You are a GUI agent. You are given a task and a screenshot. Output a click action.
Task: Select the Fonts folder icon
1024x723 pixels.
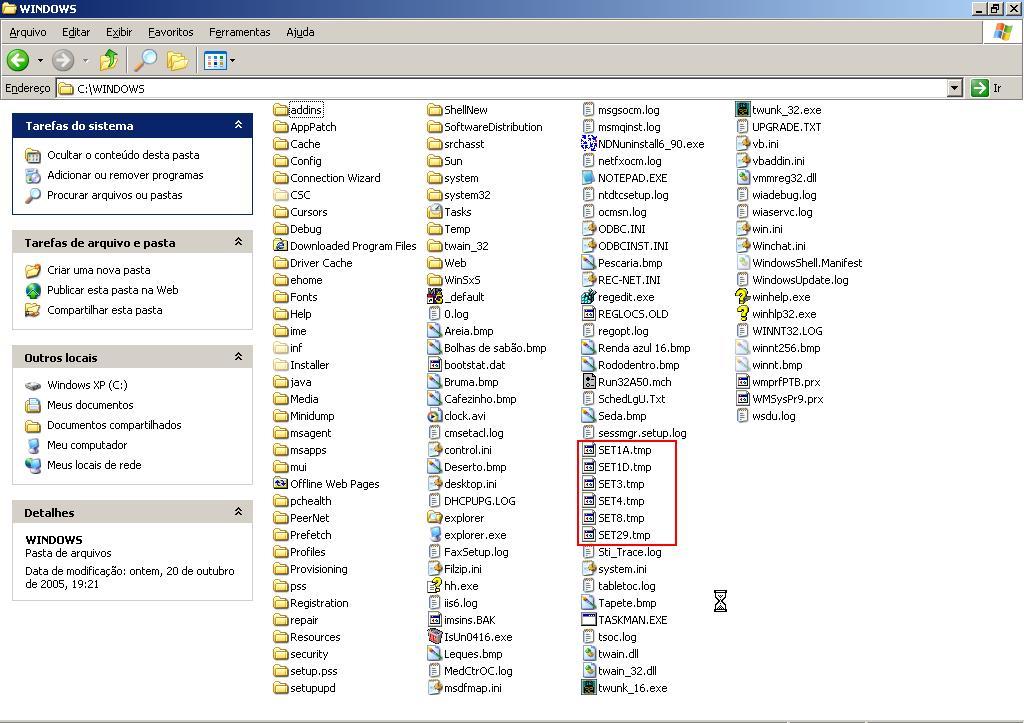click(x=280, y=297)
